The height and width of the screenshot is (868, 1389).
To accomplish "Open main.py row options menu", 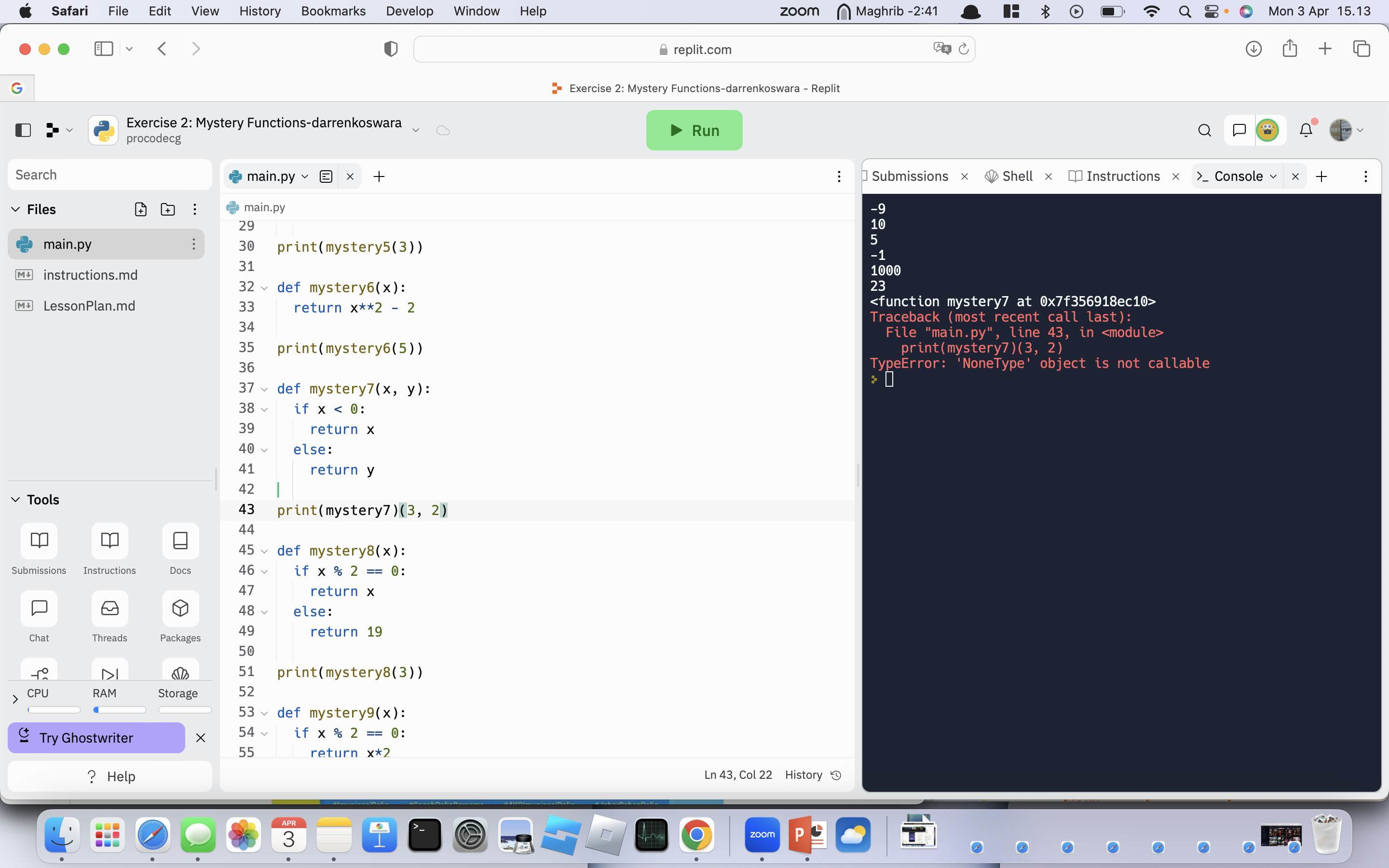I will [x=193, y=244].
